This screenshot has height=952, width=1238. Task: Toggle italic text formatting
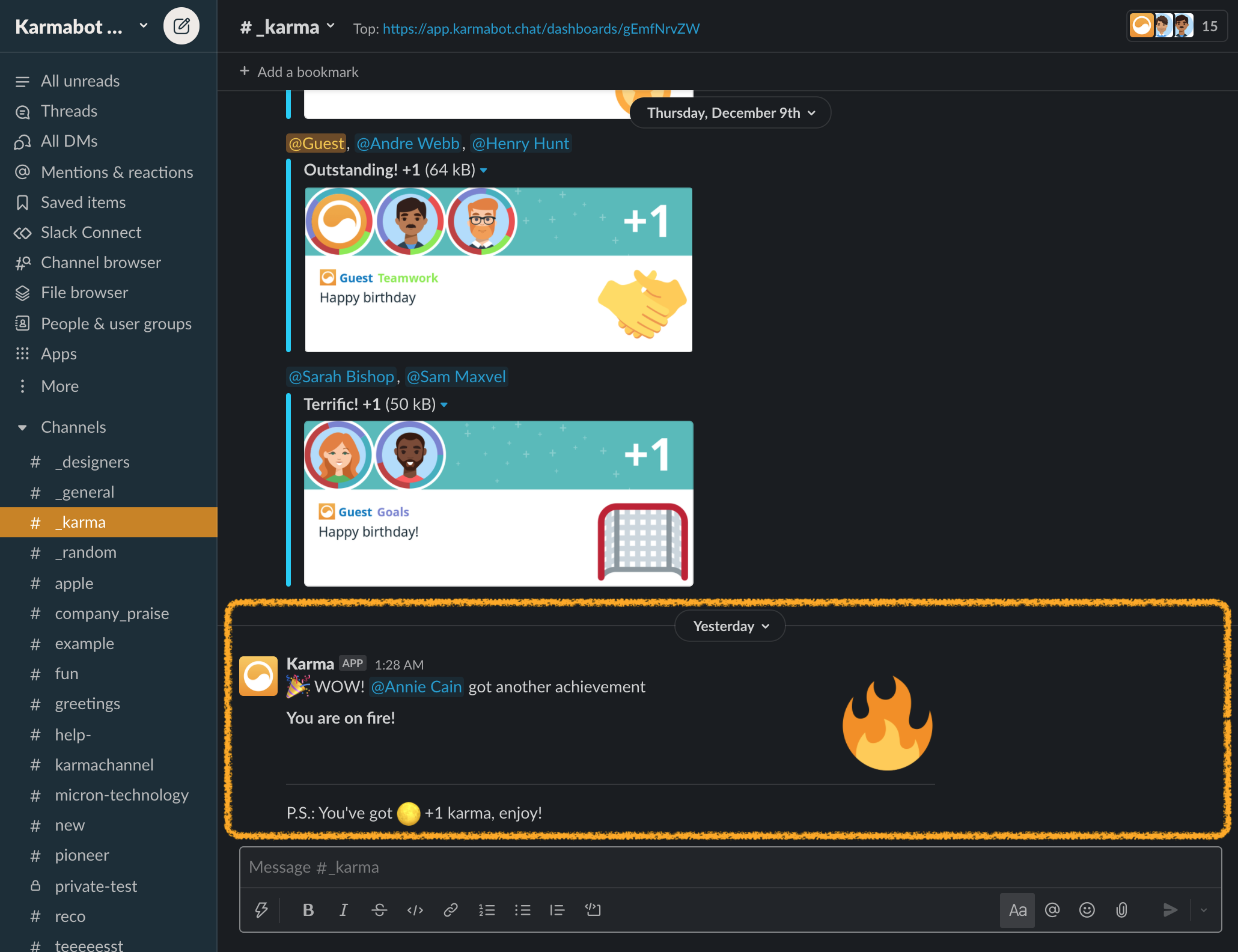[x=343, y=910]
